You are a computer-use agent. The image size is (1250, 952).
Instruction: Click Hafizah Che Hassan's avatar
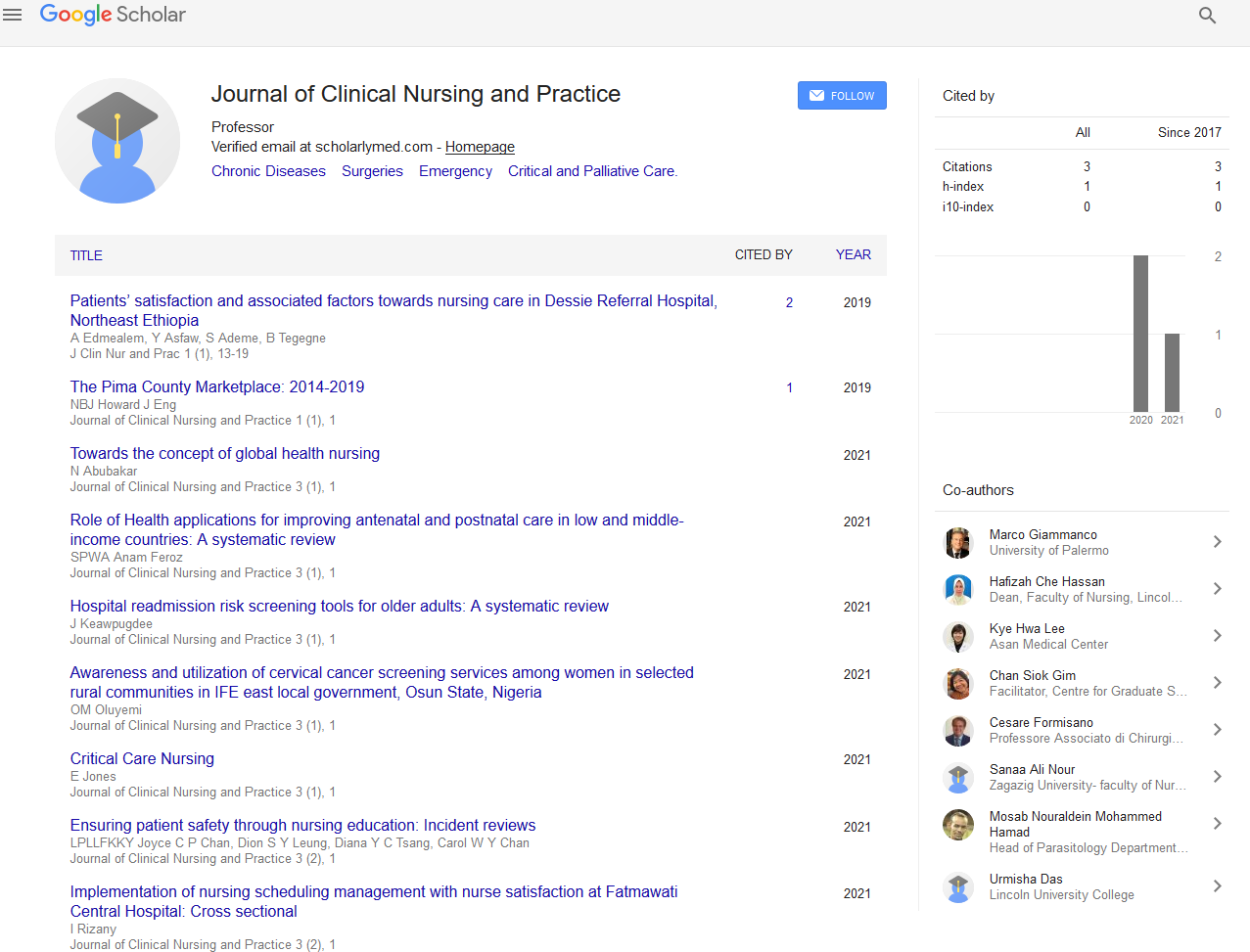(957, 589)
